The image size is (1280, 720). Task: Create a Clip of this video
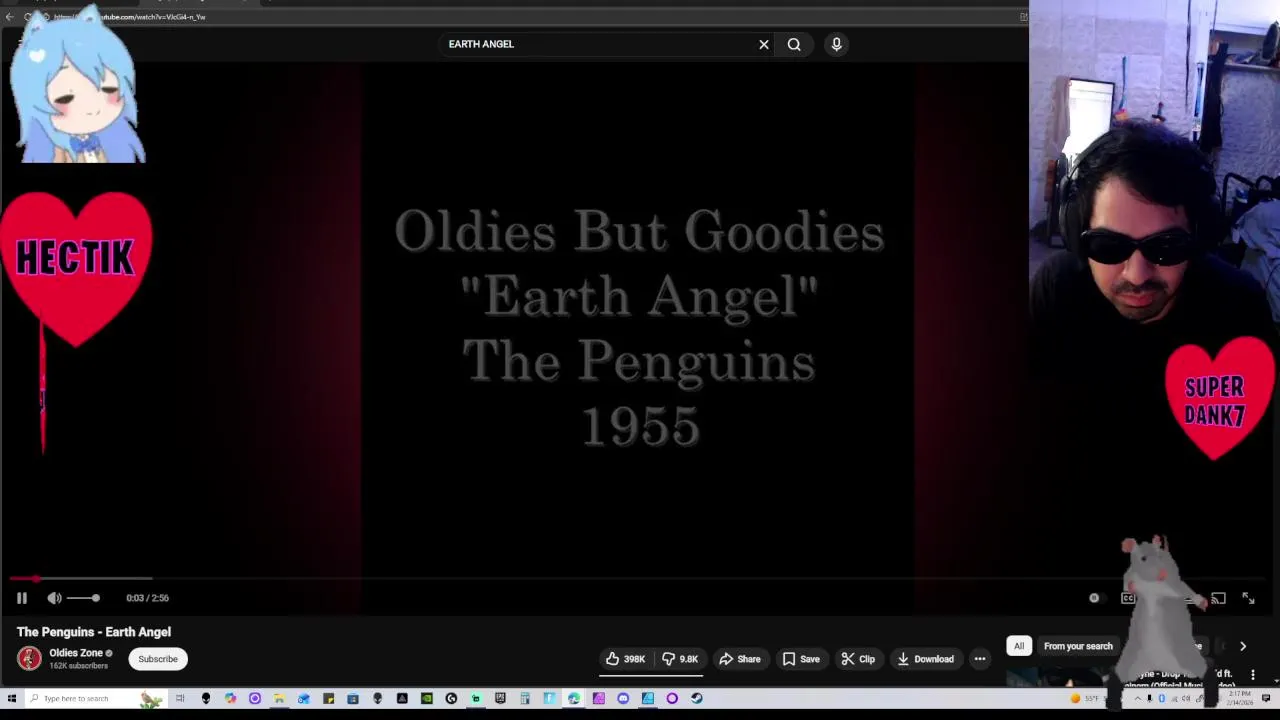point(858,659)
